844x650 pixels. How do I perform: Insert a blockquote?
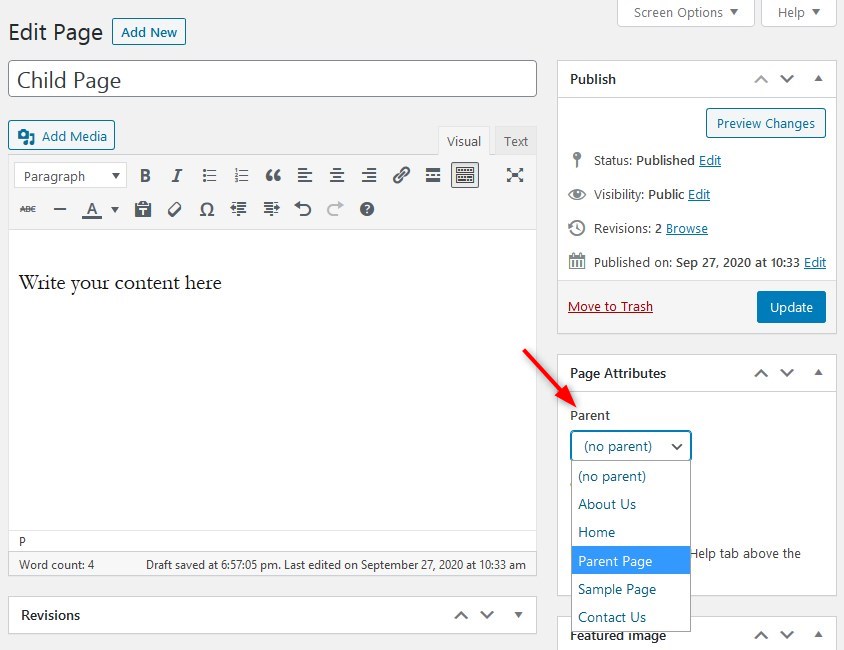[x=272, y=175]
